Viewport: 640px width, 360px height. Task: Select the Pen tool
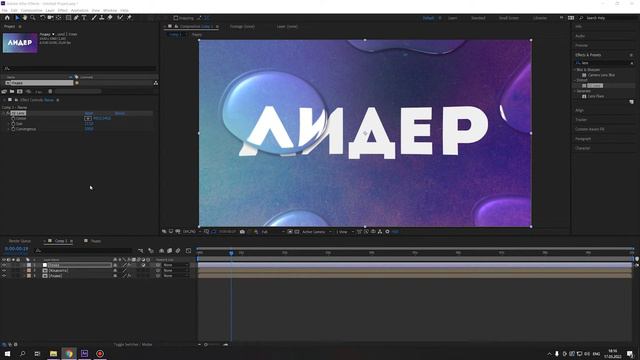click(76, 18)
